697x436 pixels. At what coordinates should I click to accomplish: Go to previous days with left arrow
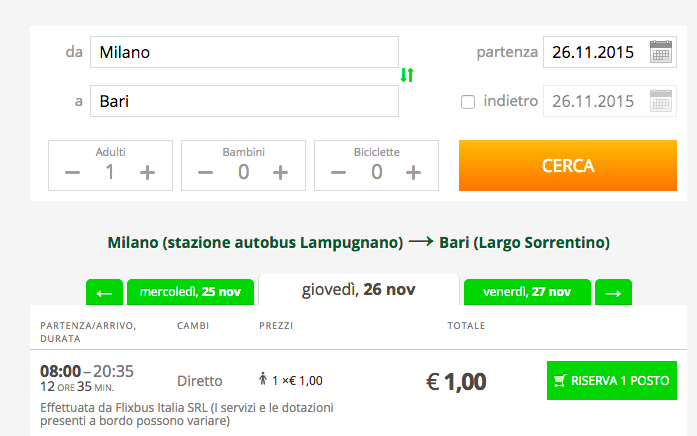pos(105,293)
